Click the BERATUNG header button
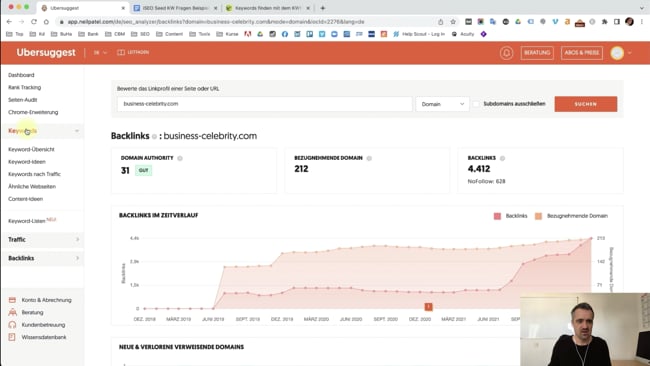Viewport: 650px width, 366px height. tap(537, 53)
